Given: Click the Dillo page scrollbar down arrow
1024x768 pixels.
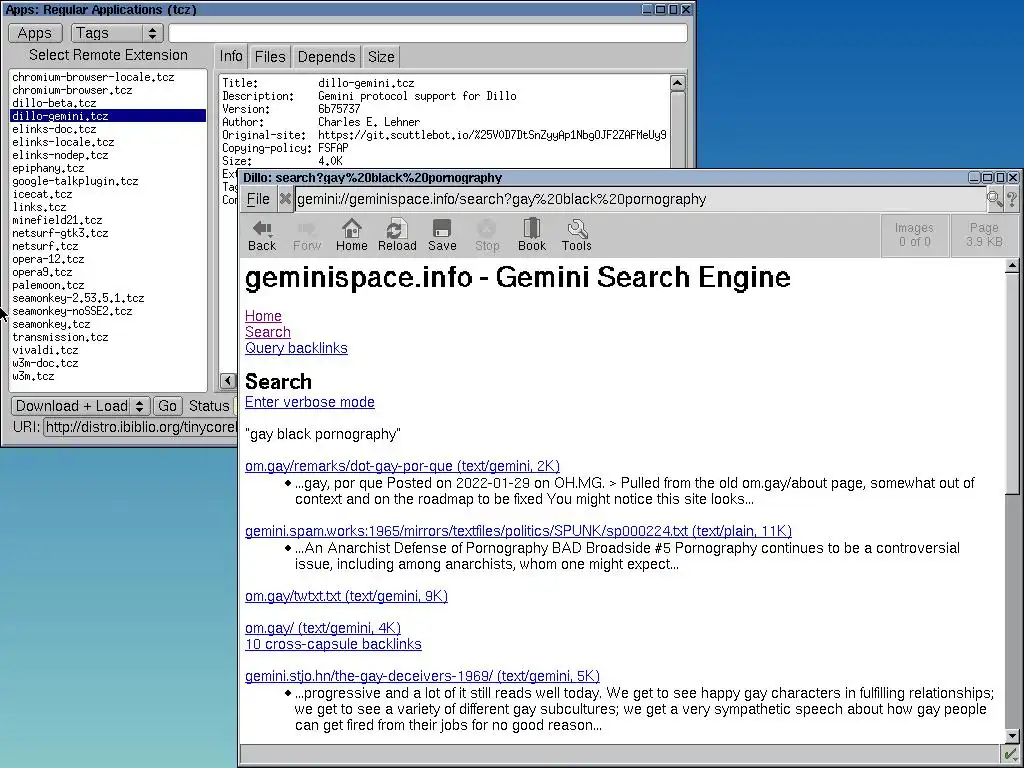Looking at the screenshot, I should [x=1012, y=736].
